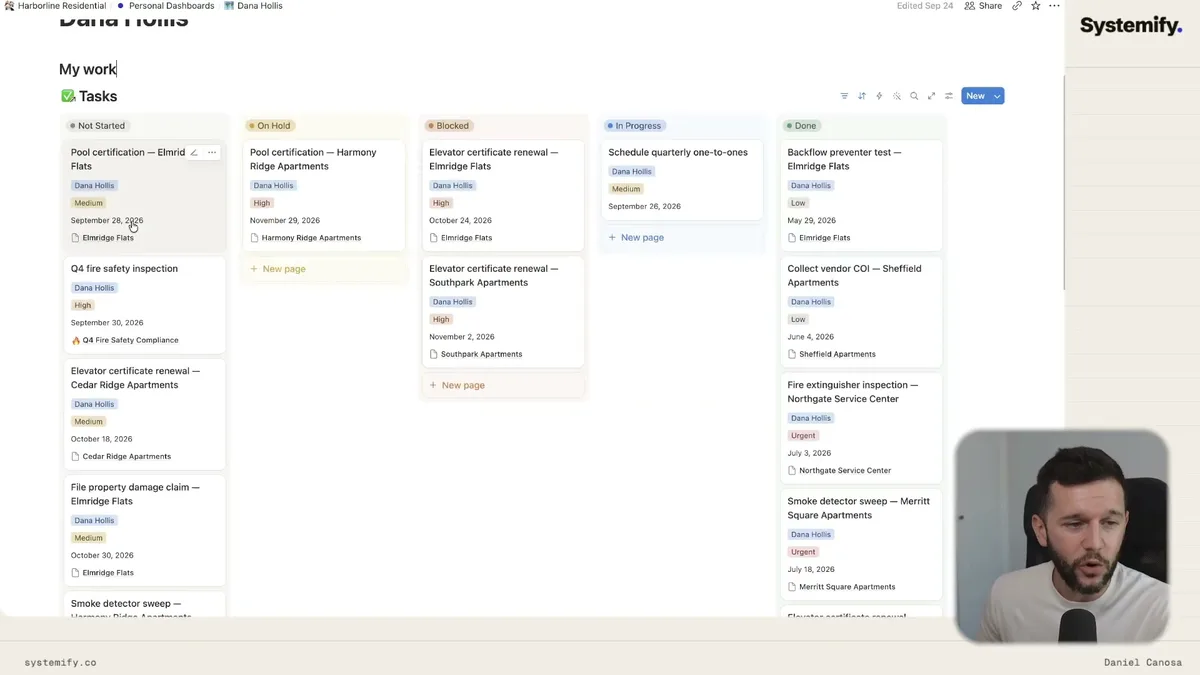The height and width of the screenshot is (675, 1200).
Task: Open three-dot menu on Pool certification Elmridge card
Action: pyautogui.click(x=212, y=153)
